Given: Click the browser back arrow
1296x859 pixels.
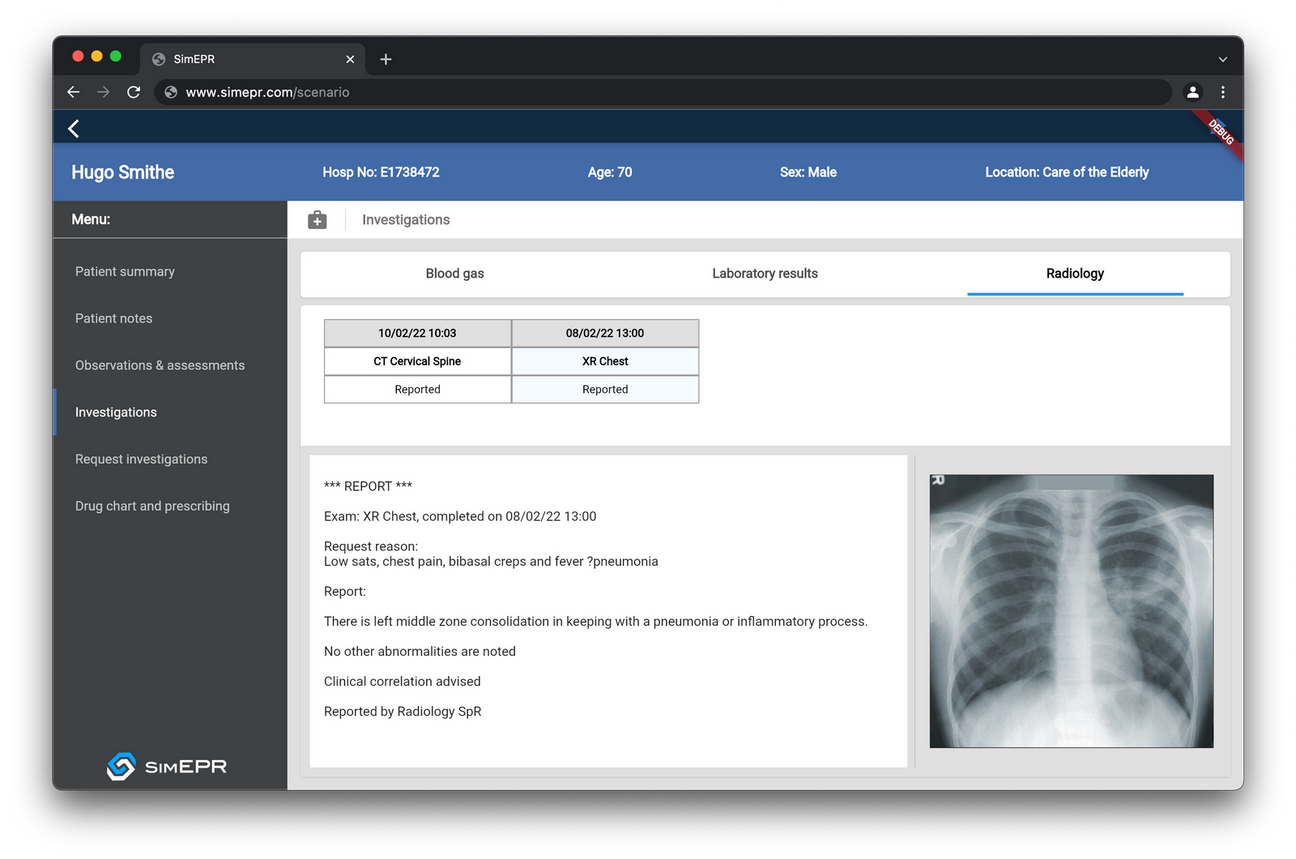Looking at the screenshot, I should click(73, 92).
